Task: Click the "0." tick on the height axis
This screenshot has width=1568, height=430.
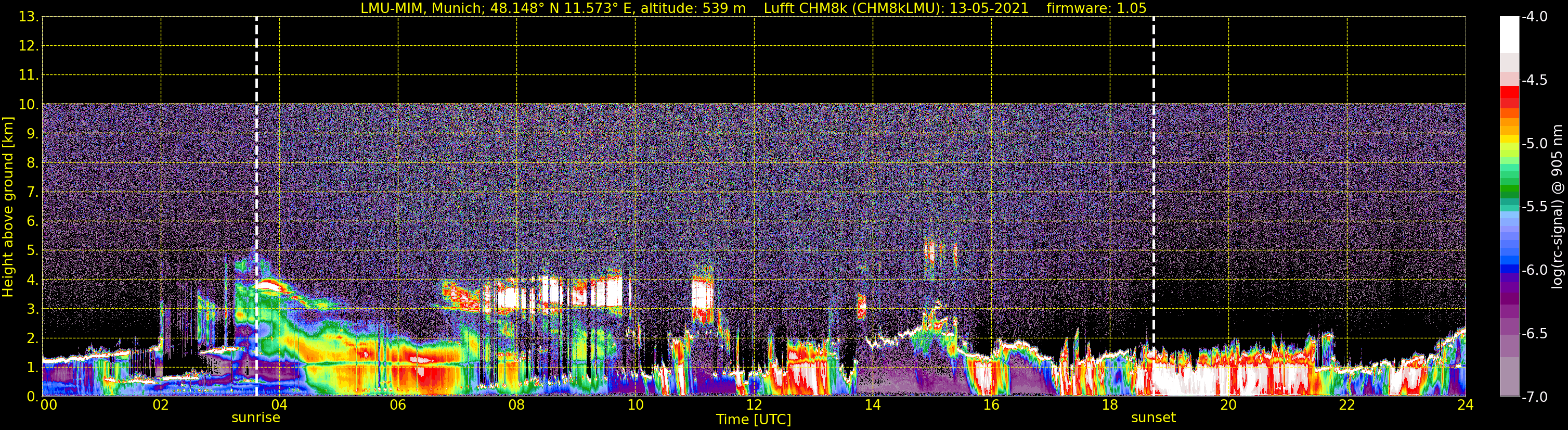Action: click(32, 397)
